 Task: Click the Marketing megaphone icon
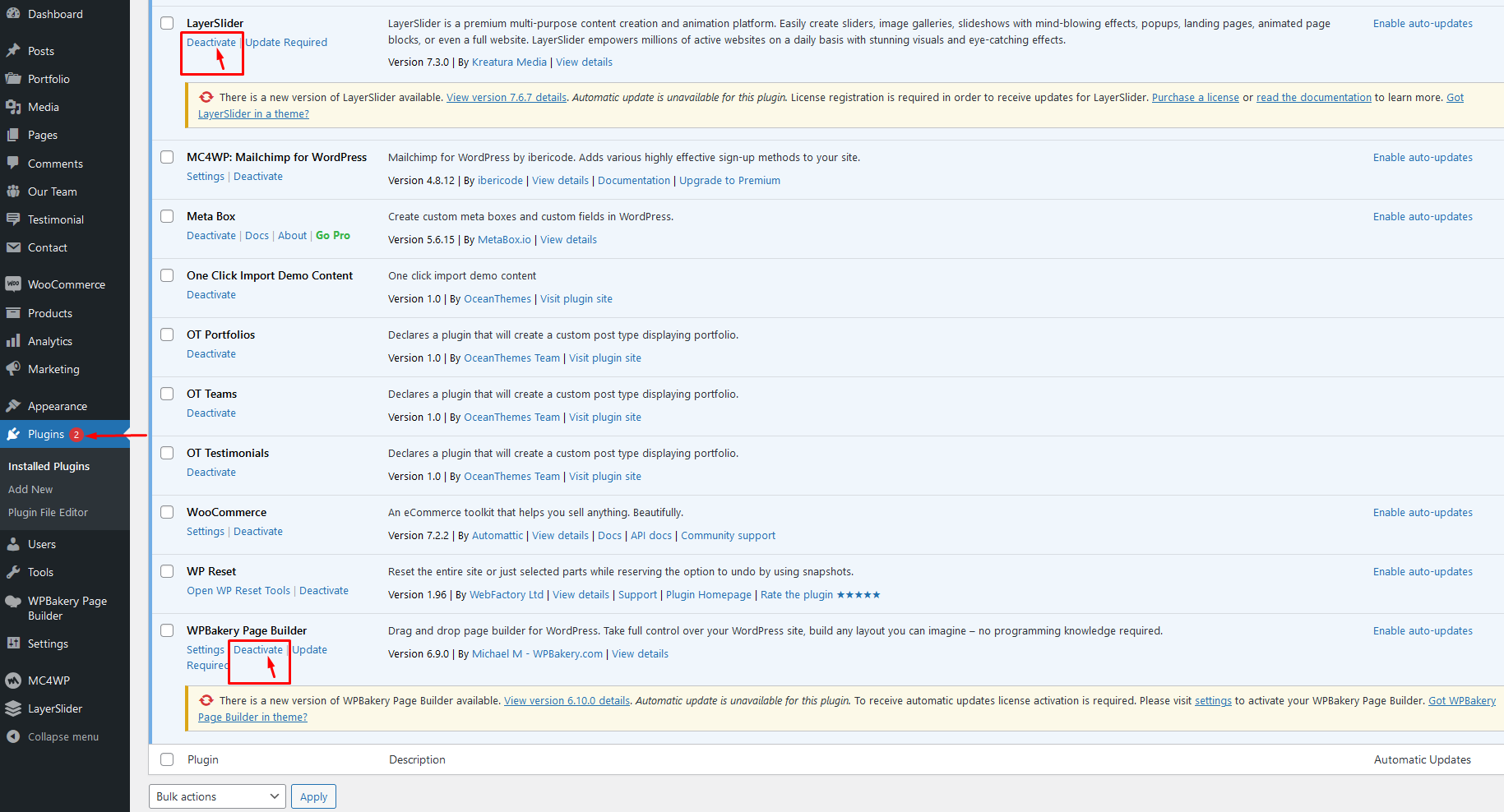tap(13, 369)
